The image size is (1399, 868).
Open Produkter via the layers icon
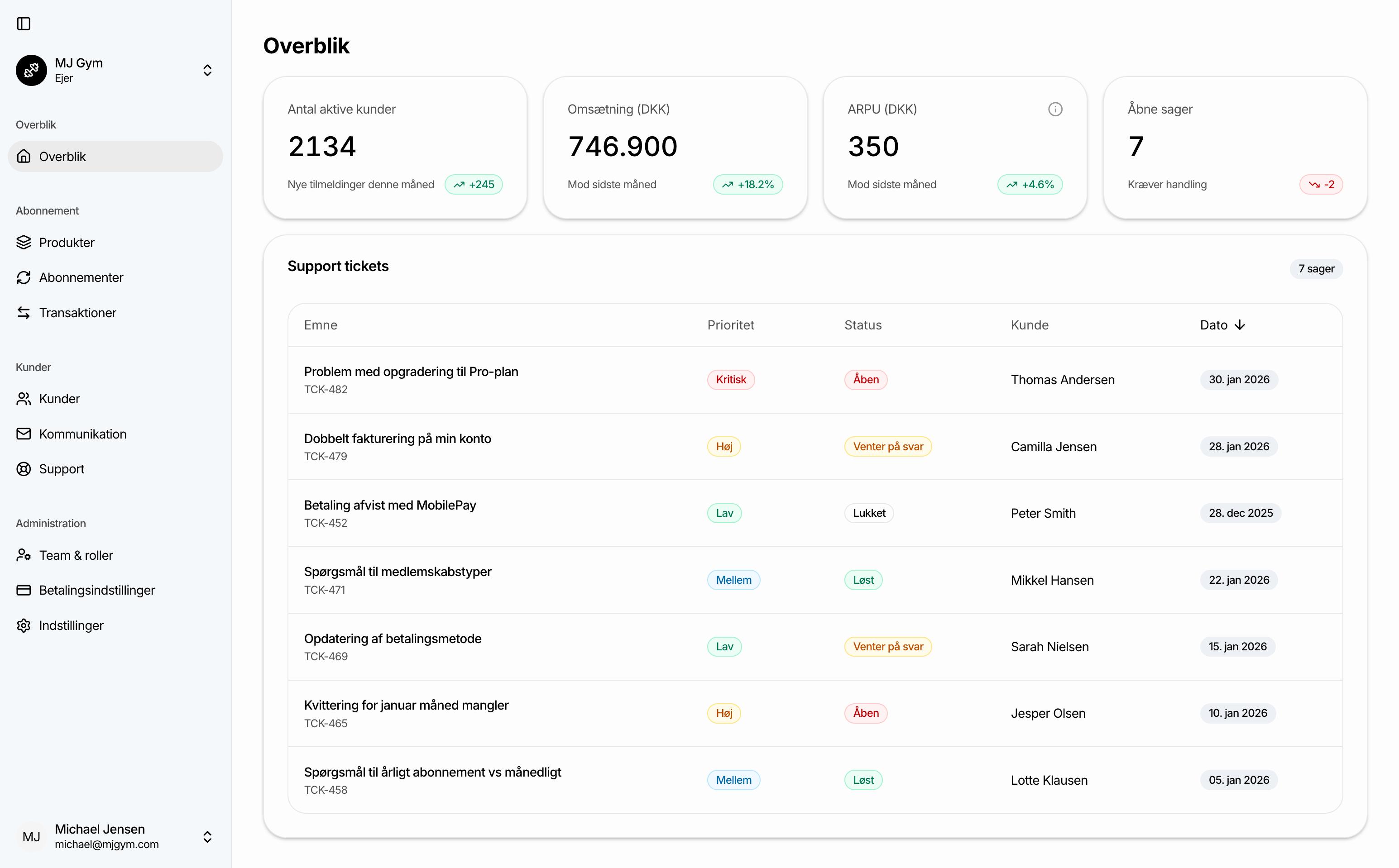[24, 242]
